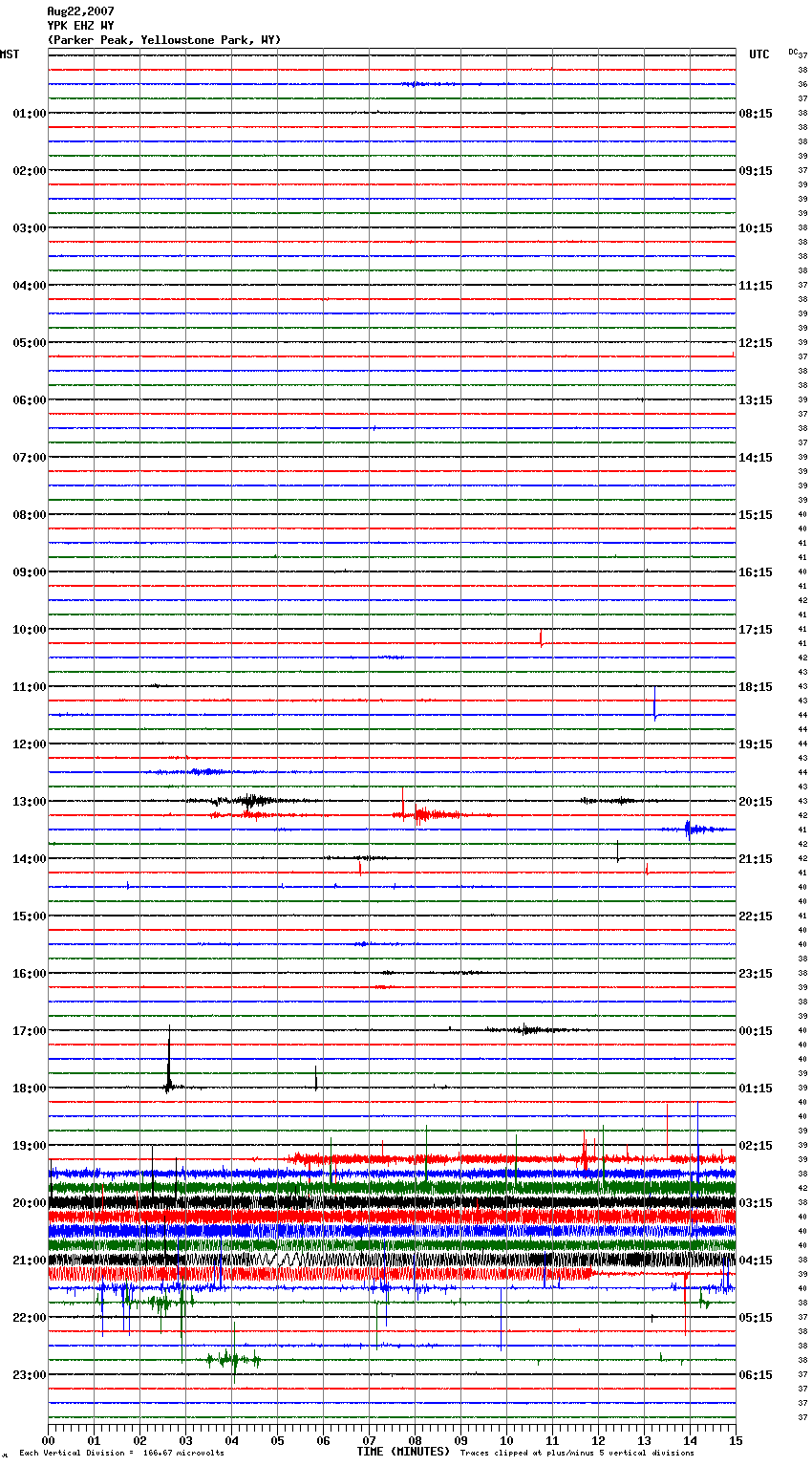
Task: Click the blue spike on the 11:30 MST trace
Action: (x=654, y=704)
